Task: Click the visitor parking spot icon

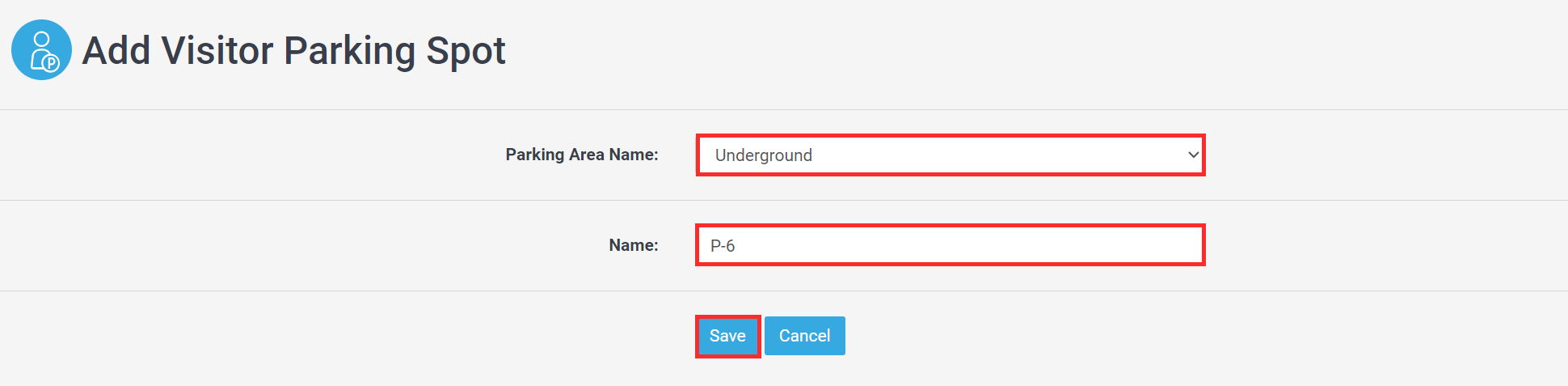Action: click(41, 50)
